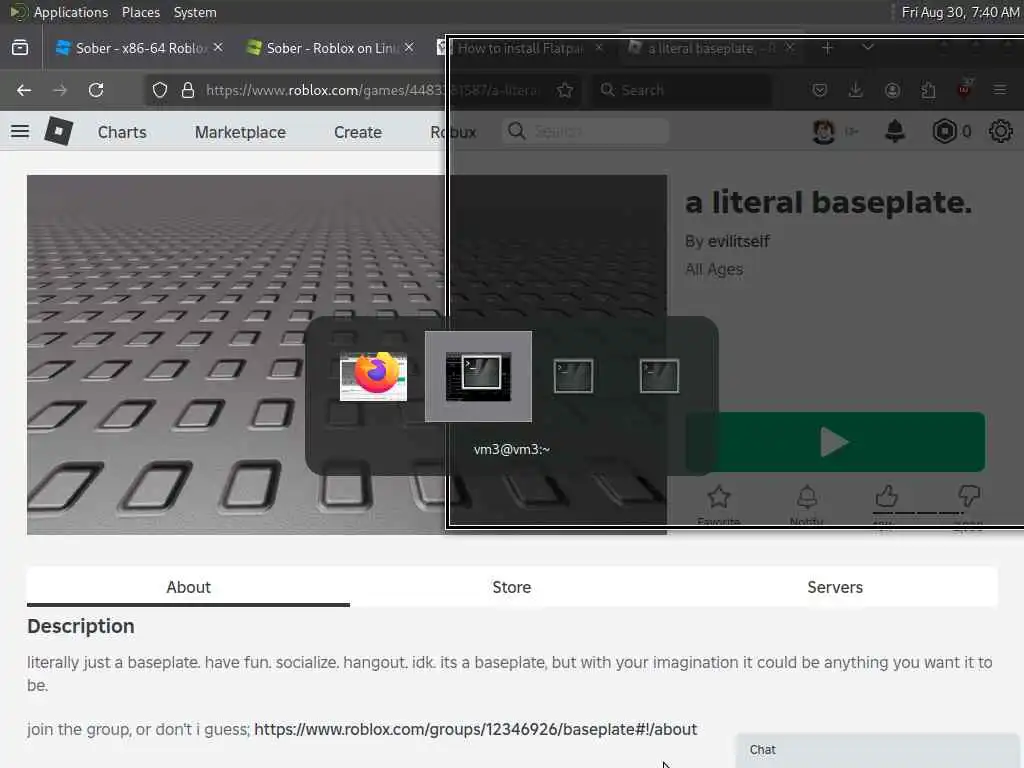Open a new browser tab with plus button
1024x768 pixels.
point(827,48)
